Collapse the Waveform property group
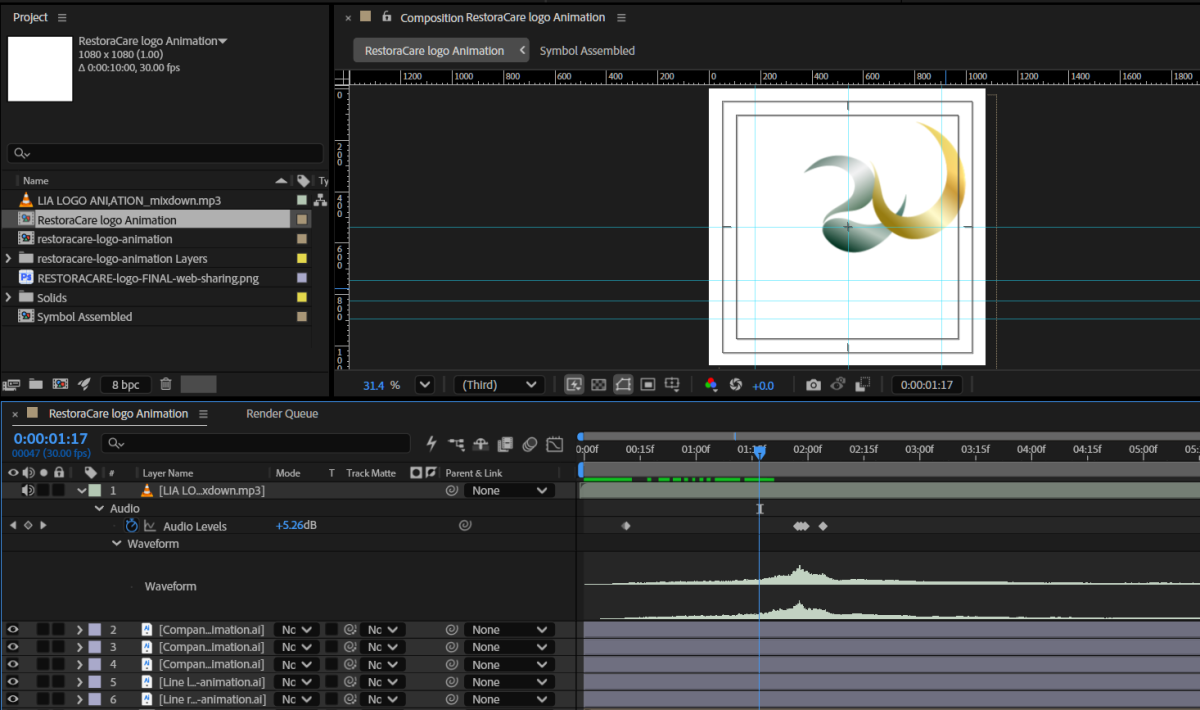The width and height of the screenshot is (1200, 710). point(116,543)
